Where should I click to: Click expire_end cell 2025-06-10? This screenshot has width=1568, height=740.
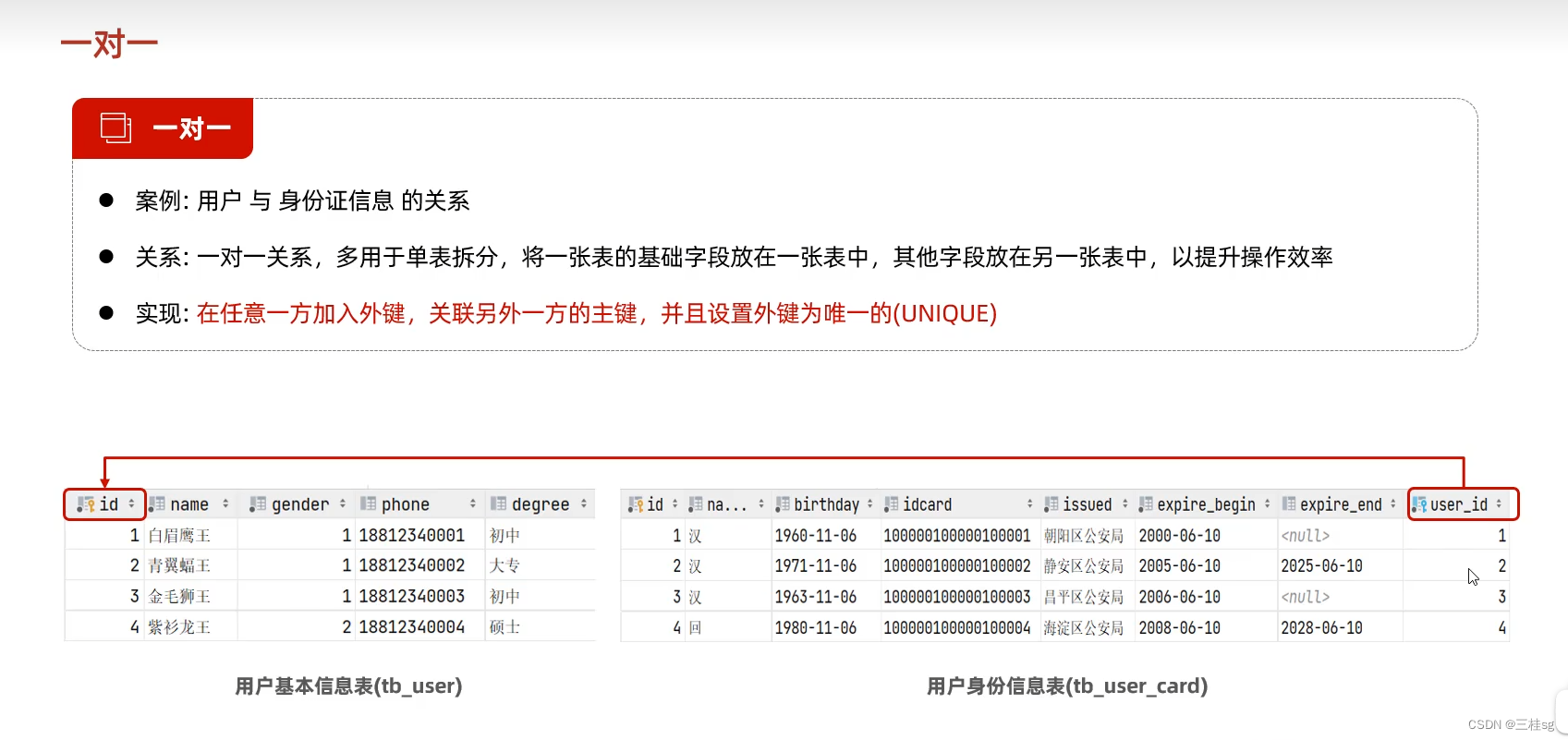[x=1322, y=565]
